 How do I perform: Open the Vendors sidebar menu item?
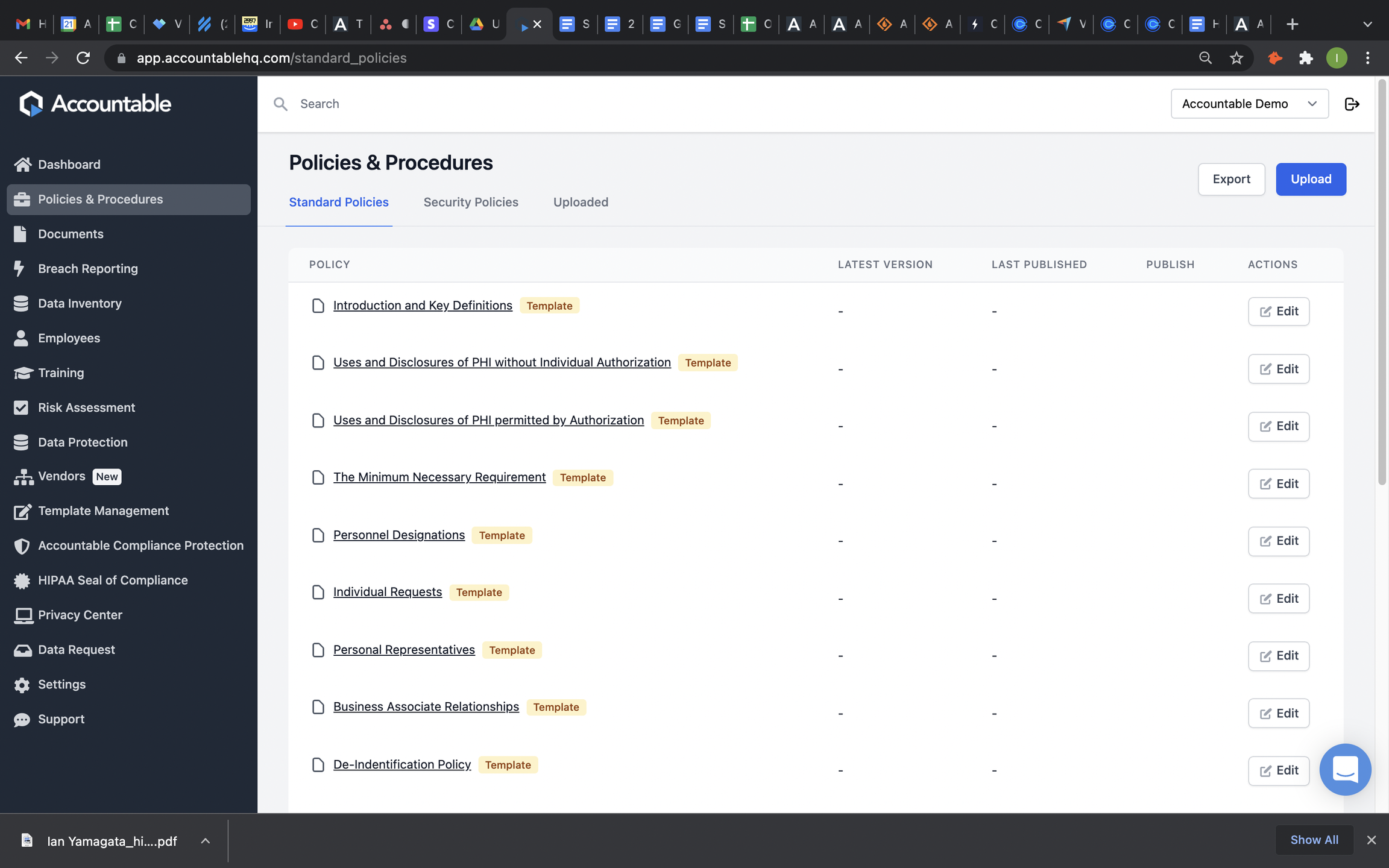click(128, 477)
